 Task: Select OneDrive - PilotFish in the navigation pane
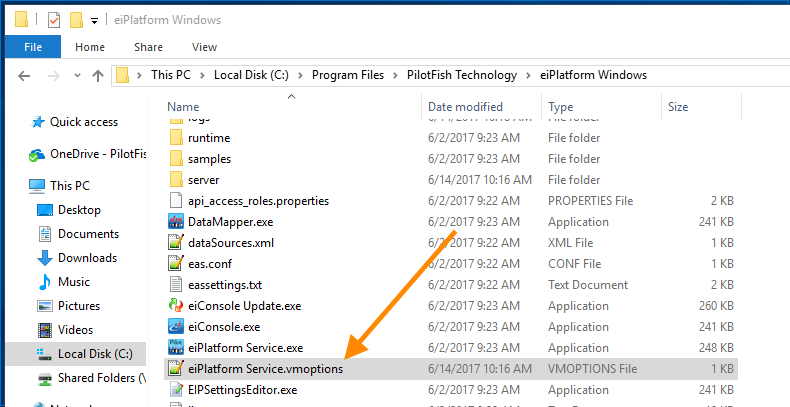pyautogui.click(x=98, y=154)
